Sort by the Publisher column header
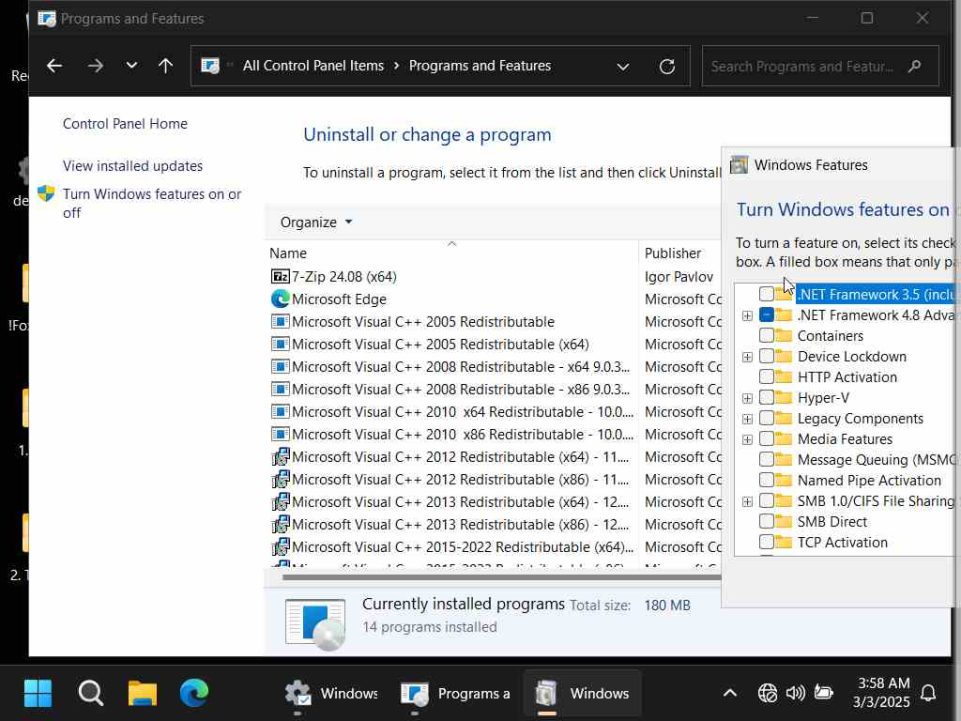 coord(672,253)
